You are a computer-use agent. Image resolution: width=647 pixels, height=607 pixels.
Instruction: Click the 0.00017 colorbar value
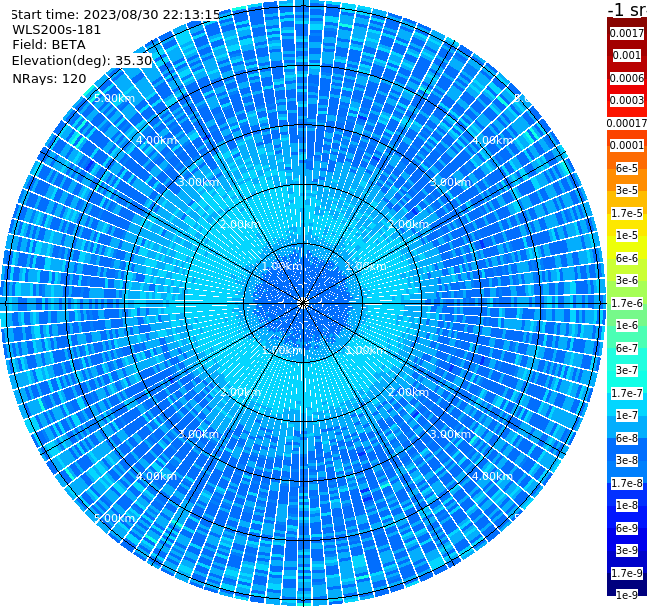[627, 123]
